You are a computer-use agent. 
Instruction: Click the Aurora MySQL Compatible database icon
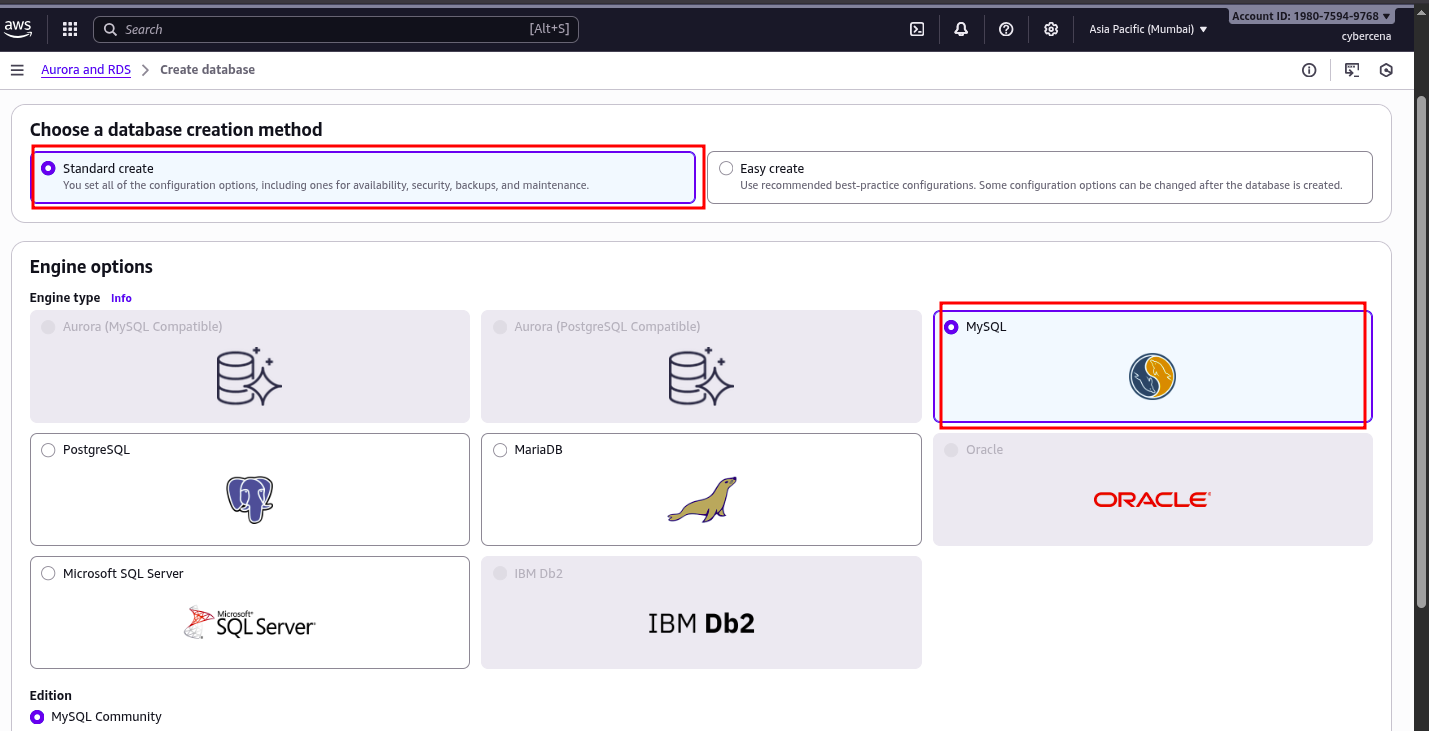[x=250, y=376]
